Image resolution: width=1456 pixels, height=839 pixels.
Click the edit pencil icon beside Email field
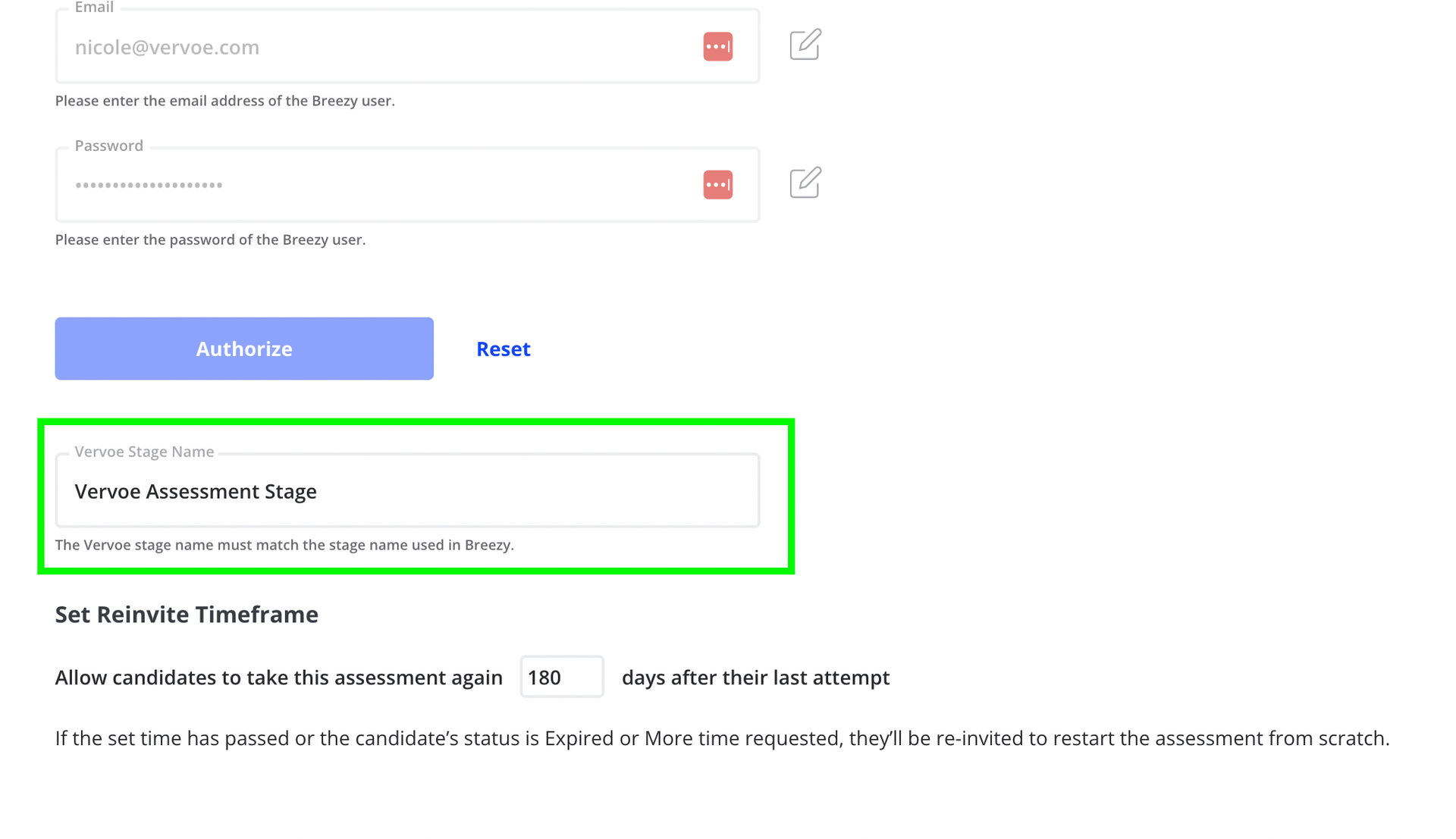click(805, 45)
